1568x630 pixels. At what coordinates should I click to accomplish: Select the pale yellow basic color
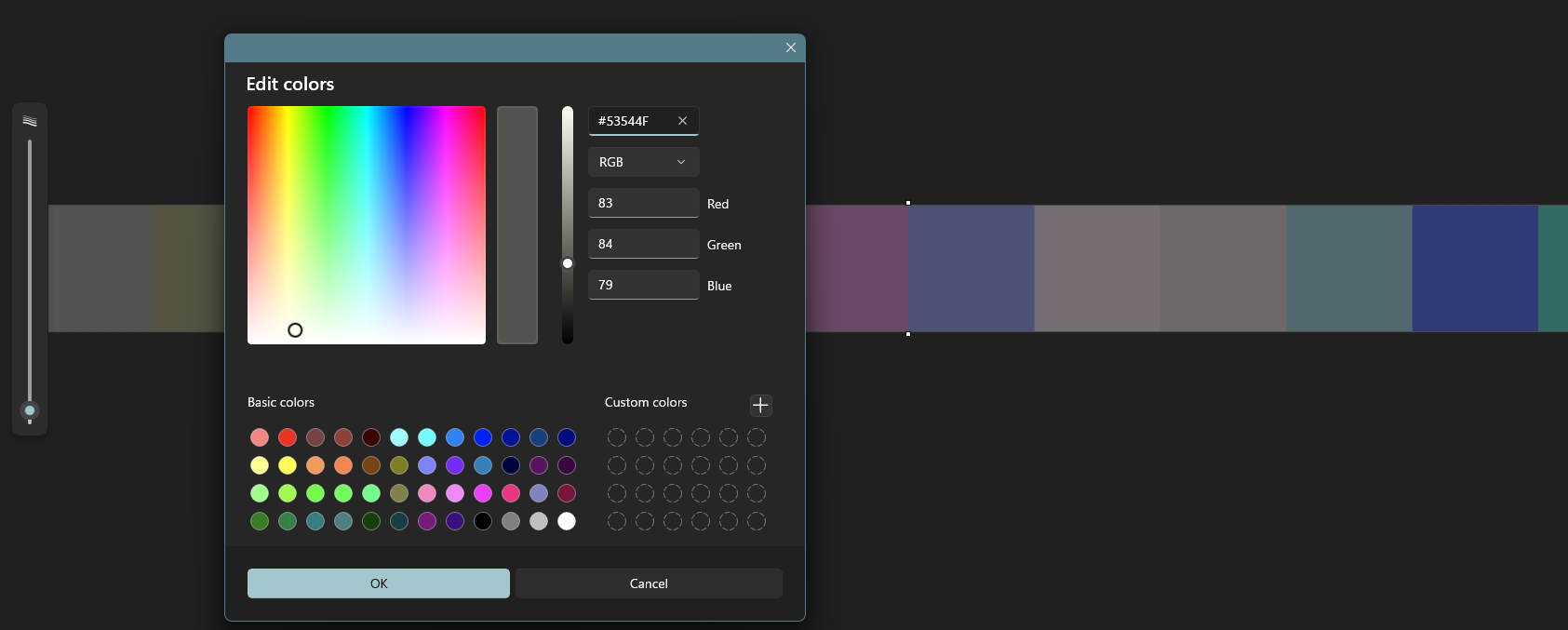260,465
